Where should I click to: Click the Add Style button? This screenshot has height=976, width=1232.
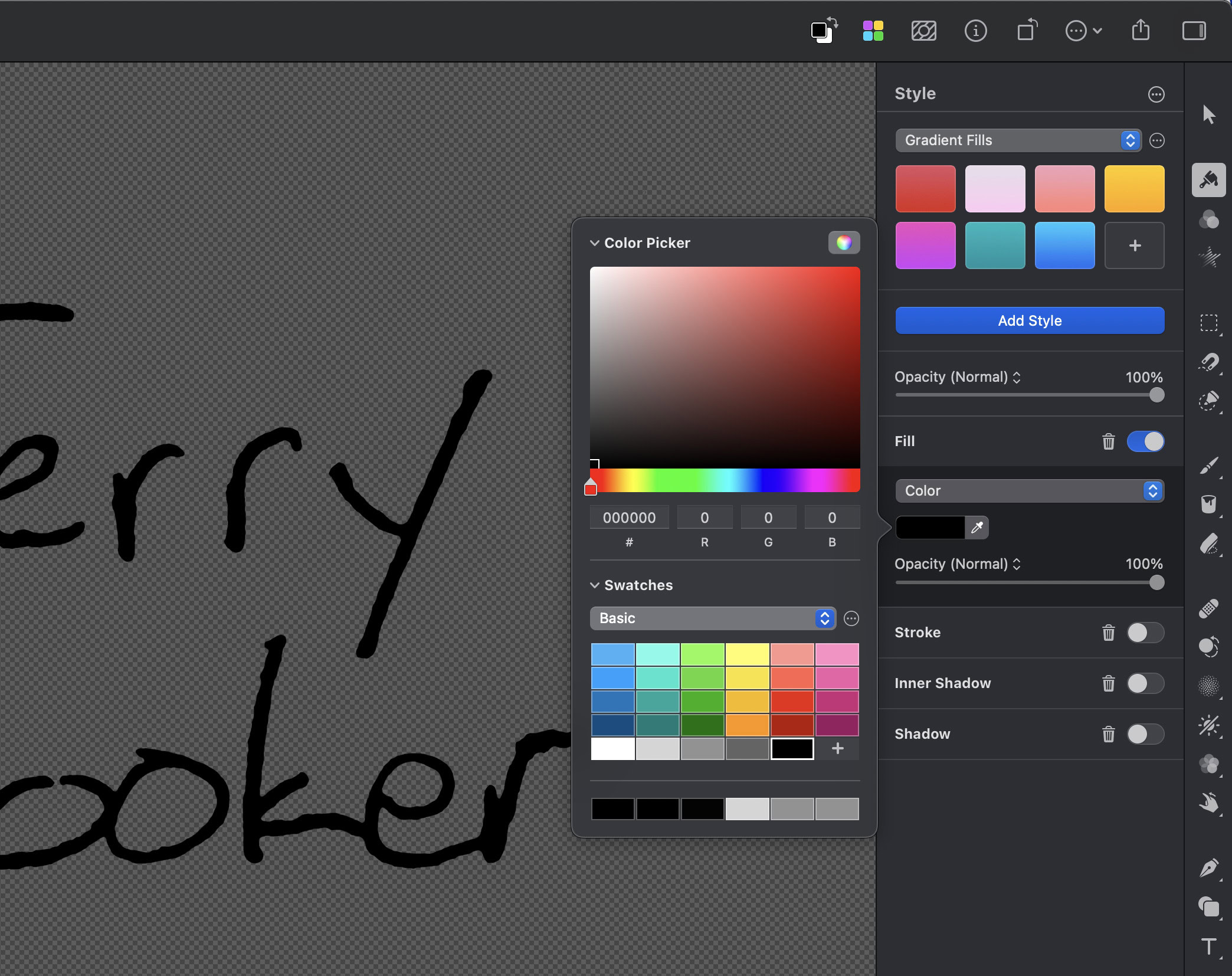(1030, 320)
